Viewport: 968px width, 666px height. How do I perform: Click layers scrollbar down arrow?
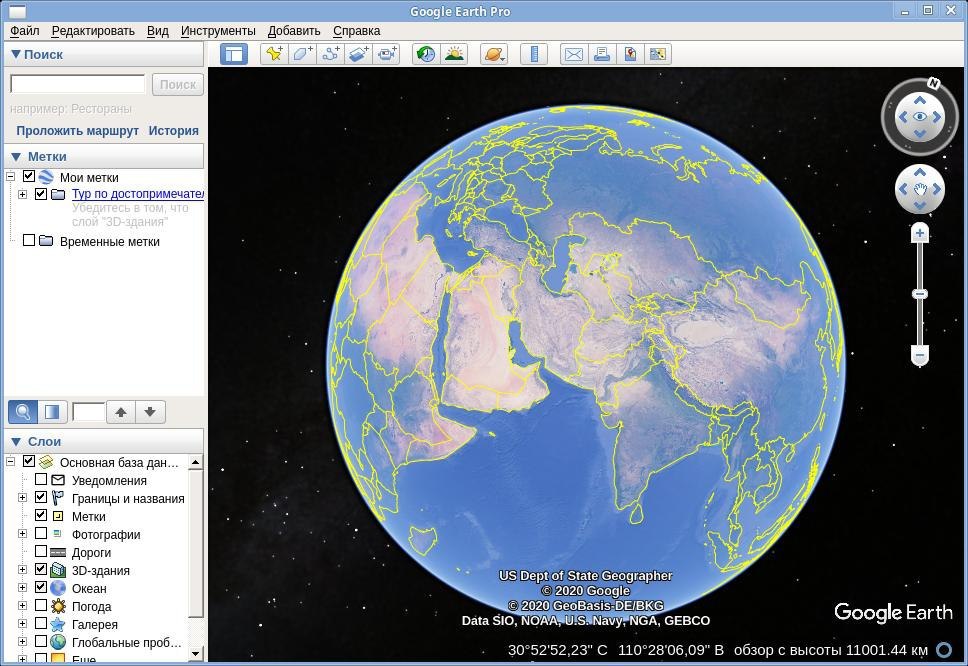[x=195, y=653]
